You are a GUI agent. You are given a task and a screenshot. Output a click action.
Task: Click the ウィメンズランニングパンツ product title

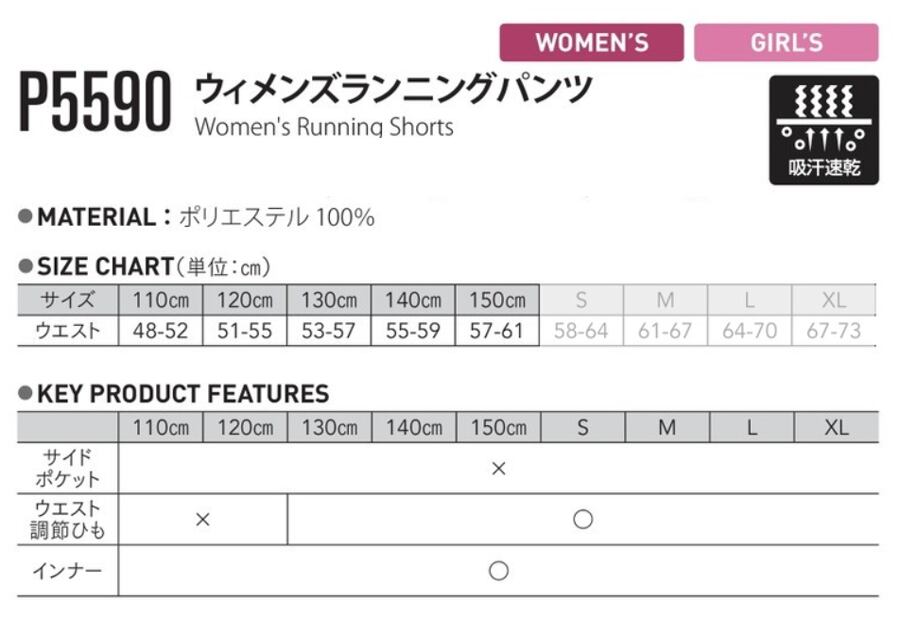point(392,90)
